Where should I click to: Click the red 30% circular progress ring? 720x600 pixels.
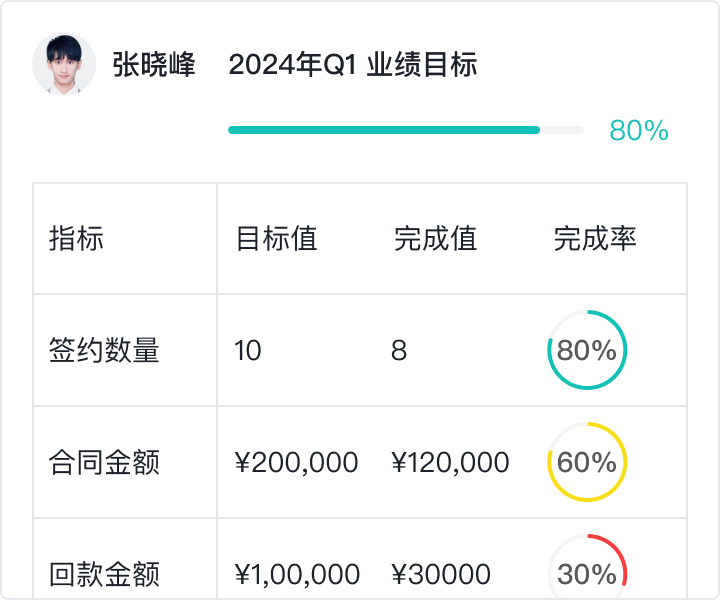[587, 574]
